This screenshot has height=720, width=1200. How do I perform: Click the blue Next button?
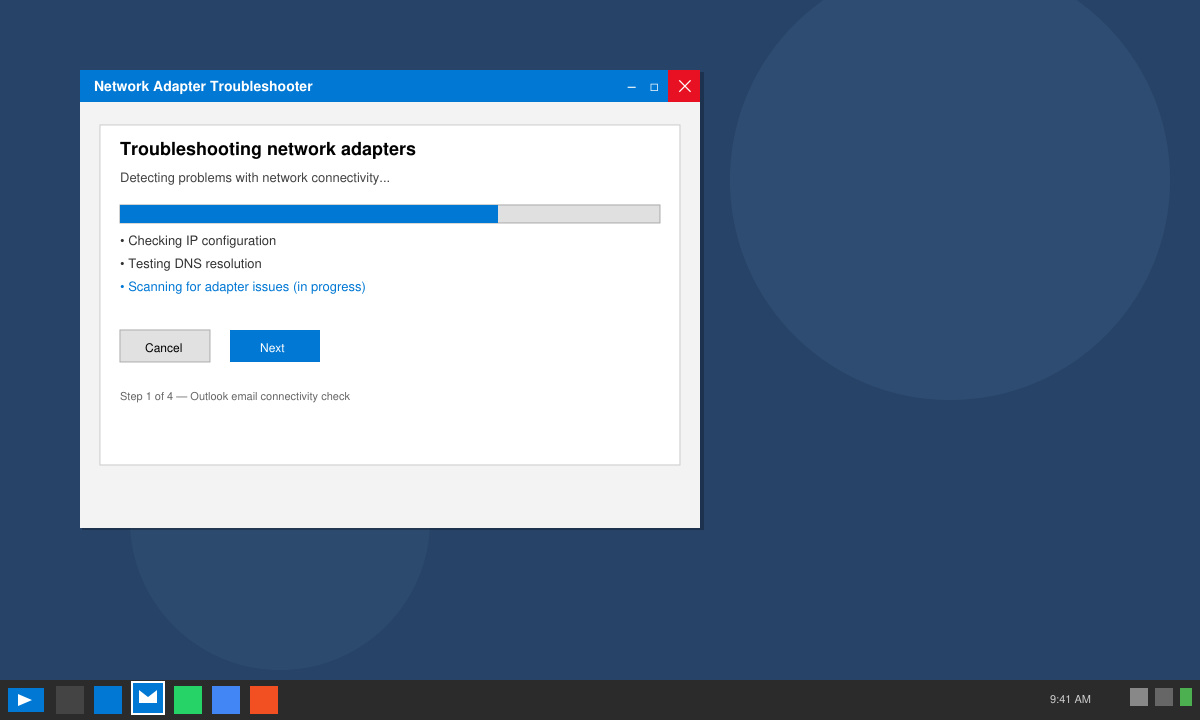pyautogui.click(x=275, y=346)
